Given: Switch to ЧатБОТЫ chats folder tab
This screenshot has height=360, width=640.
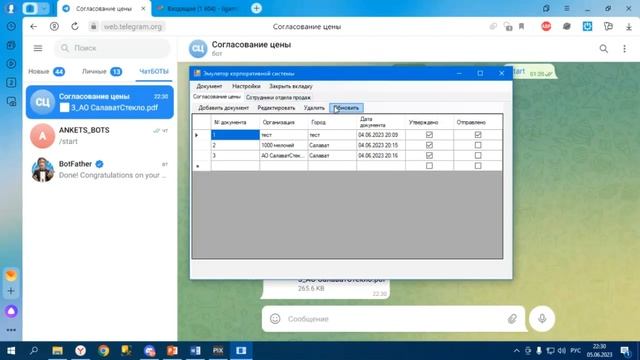Looking at the screenshot, I should [154, 71].
